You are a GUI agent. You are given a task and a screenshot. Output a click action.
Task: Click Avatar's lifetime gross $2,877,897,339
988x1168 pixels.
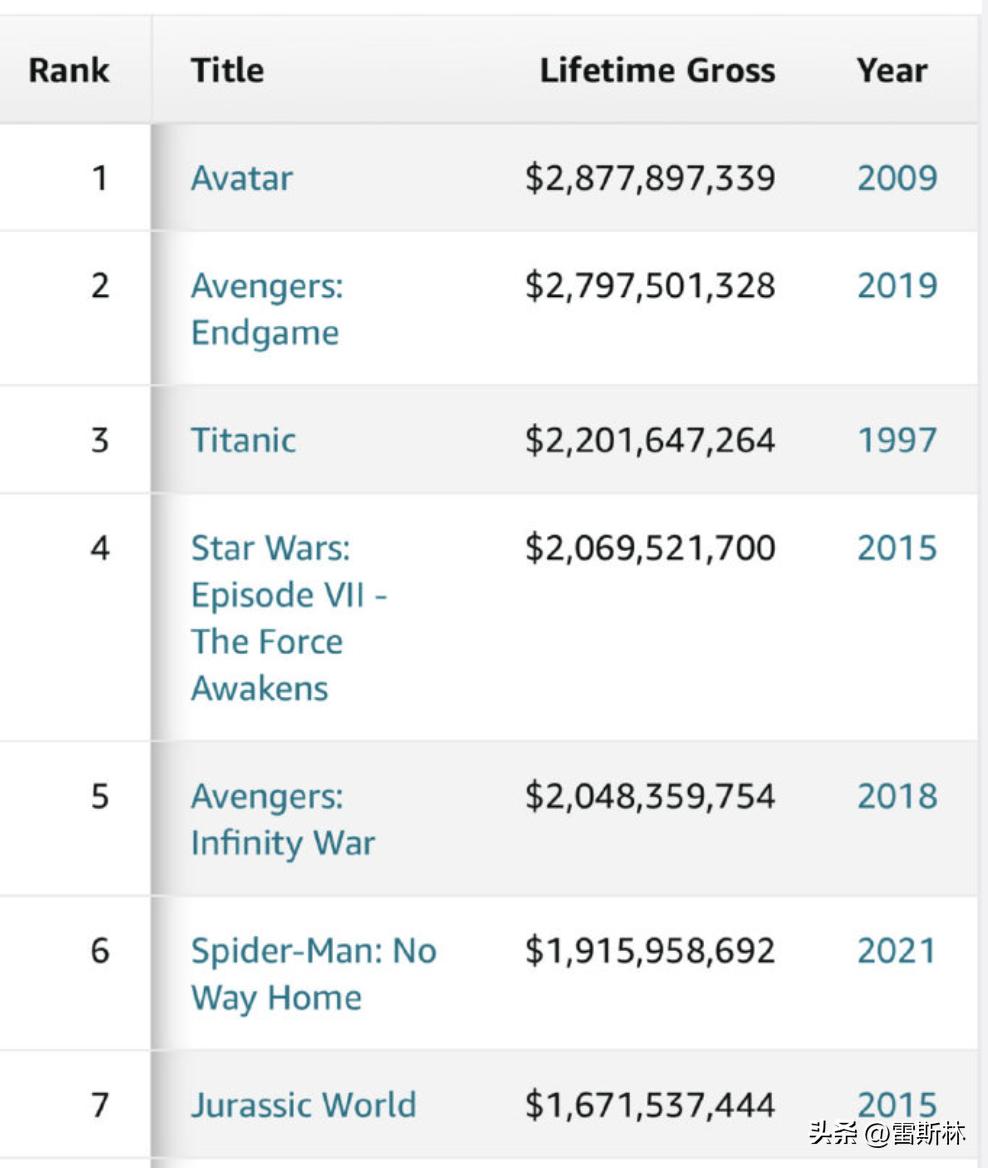click(650, 178)
